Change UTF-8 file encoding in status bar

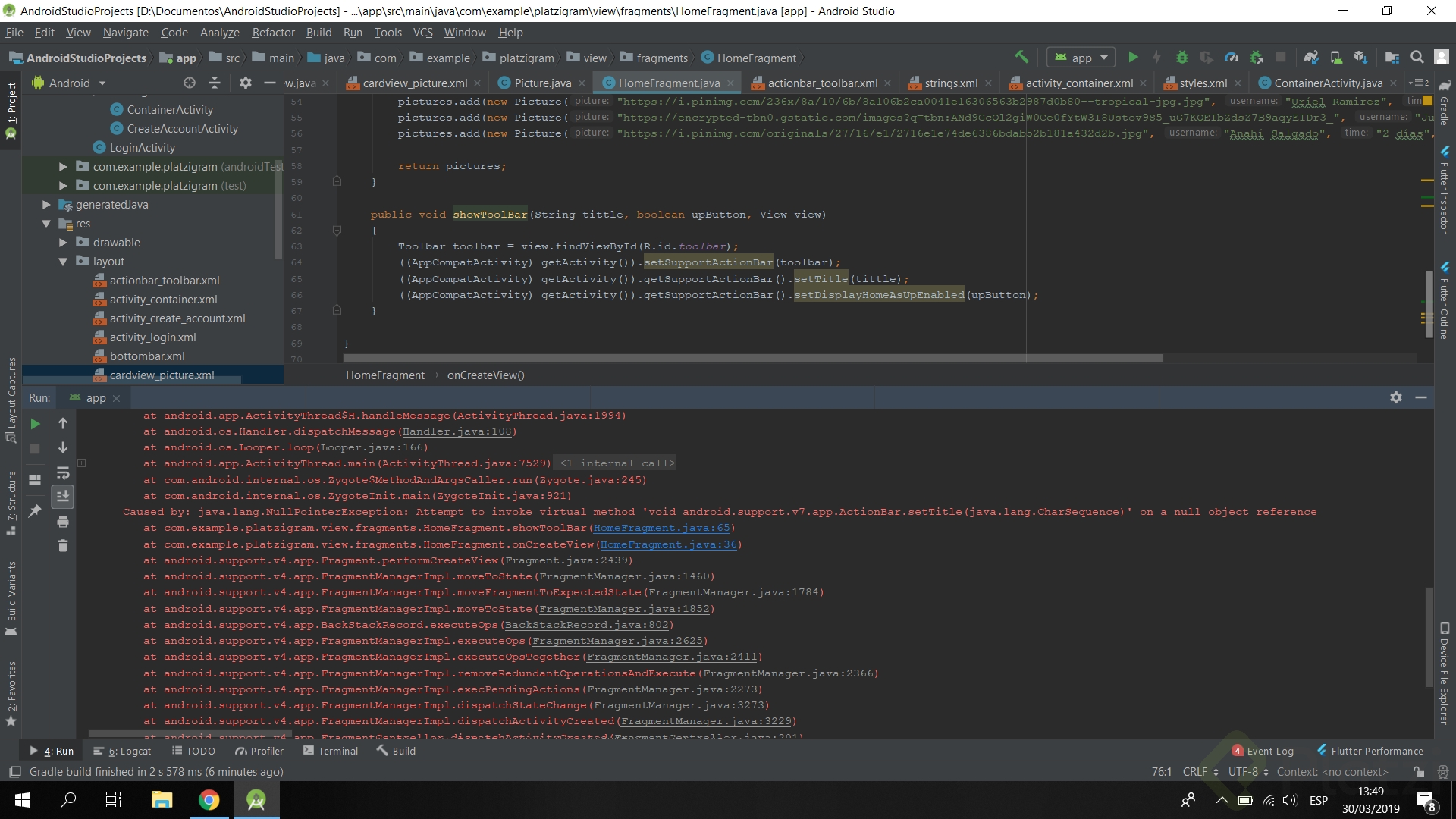1247,771
